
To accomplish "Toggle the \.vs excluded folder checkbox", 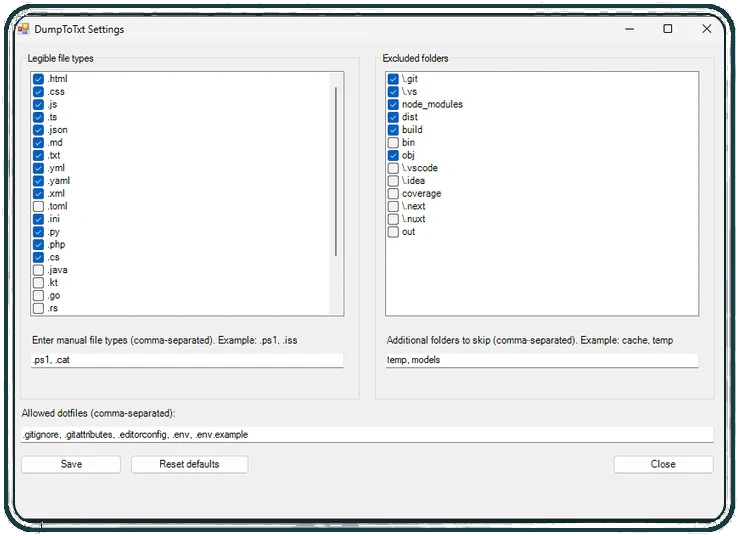I will pos(393,91).
